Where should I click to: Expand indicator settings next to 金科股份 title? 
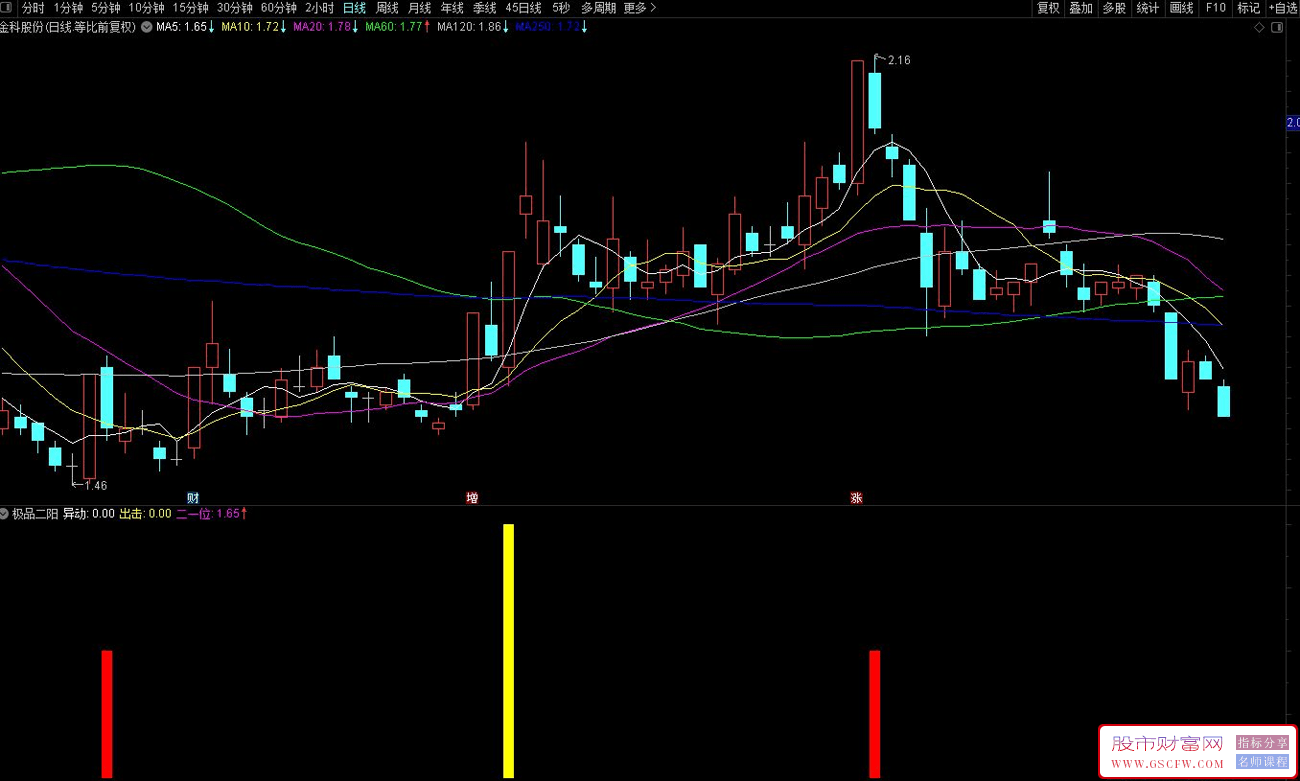tap(147, 27)
